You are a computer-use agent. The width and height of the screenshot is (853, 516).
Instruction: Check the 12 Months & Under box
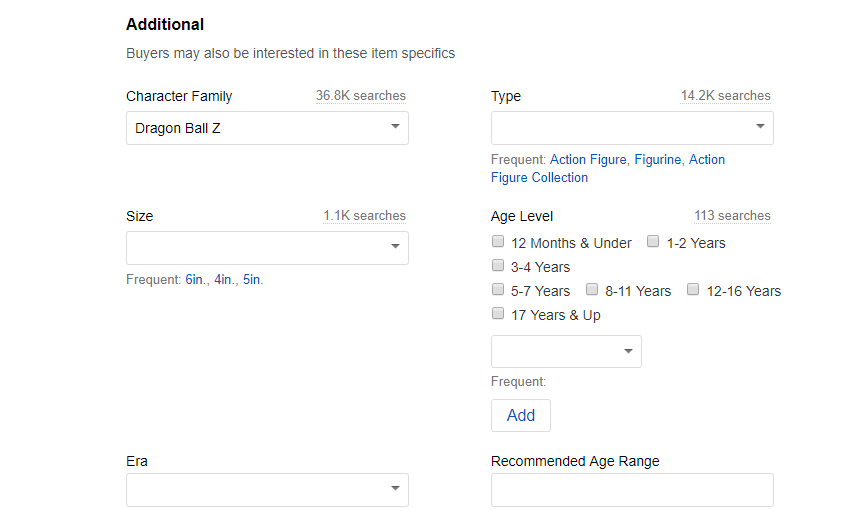(x=498, y=241)
